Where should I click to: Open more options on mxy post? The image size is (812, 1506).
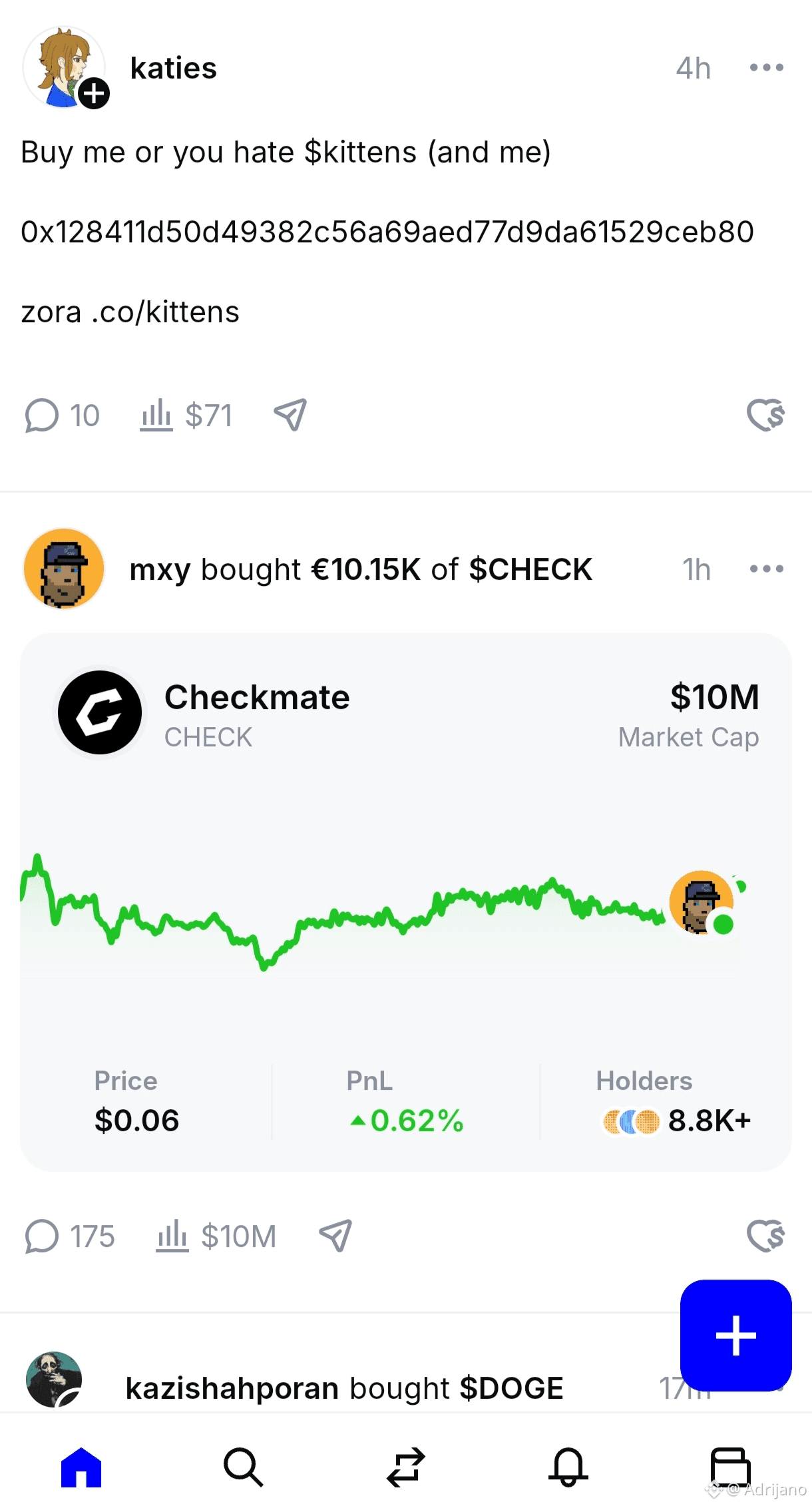[766, 569]
